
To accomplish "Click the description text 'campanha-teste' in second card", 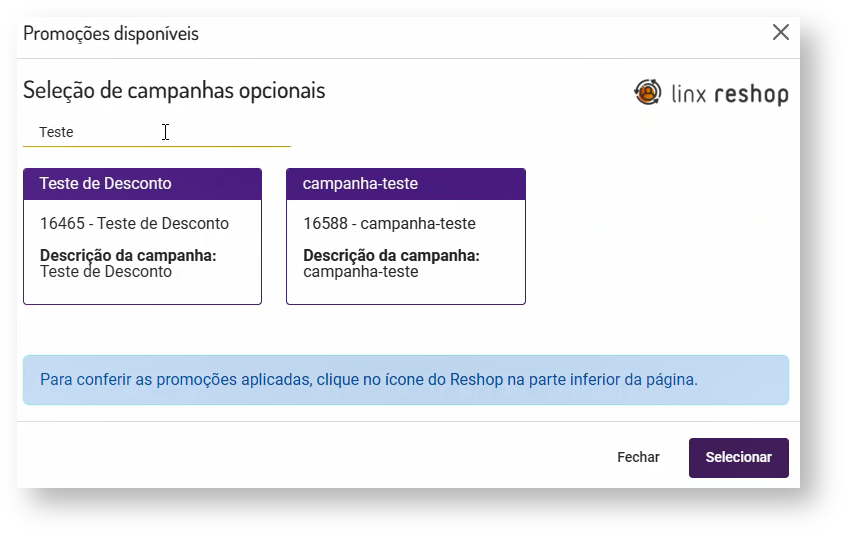I will [x=361, y=272].
